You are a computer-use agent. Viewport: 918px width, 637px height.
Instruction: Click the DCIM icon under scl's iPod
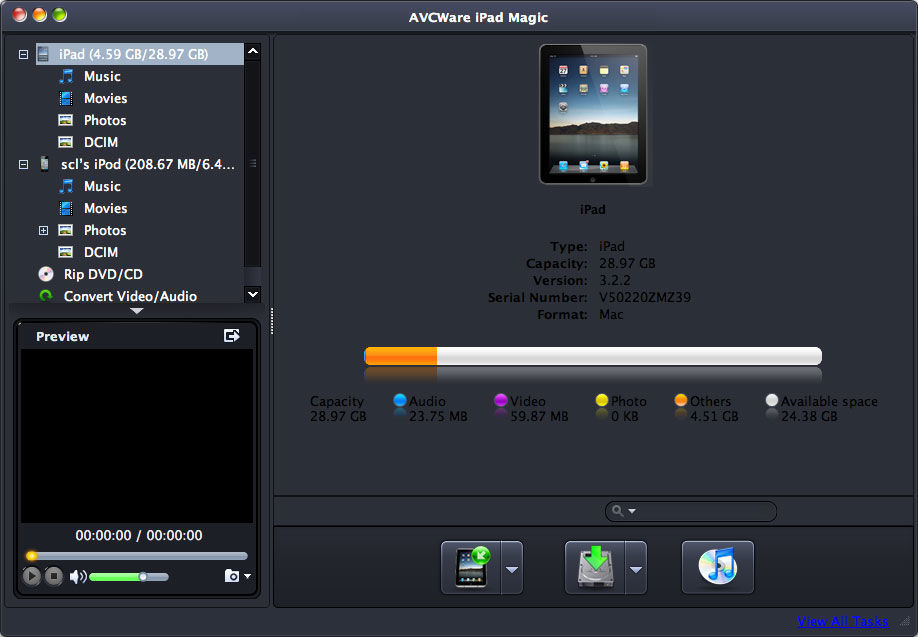click(x=66, y=252)
